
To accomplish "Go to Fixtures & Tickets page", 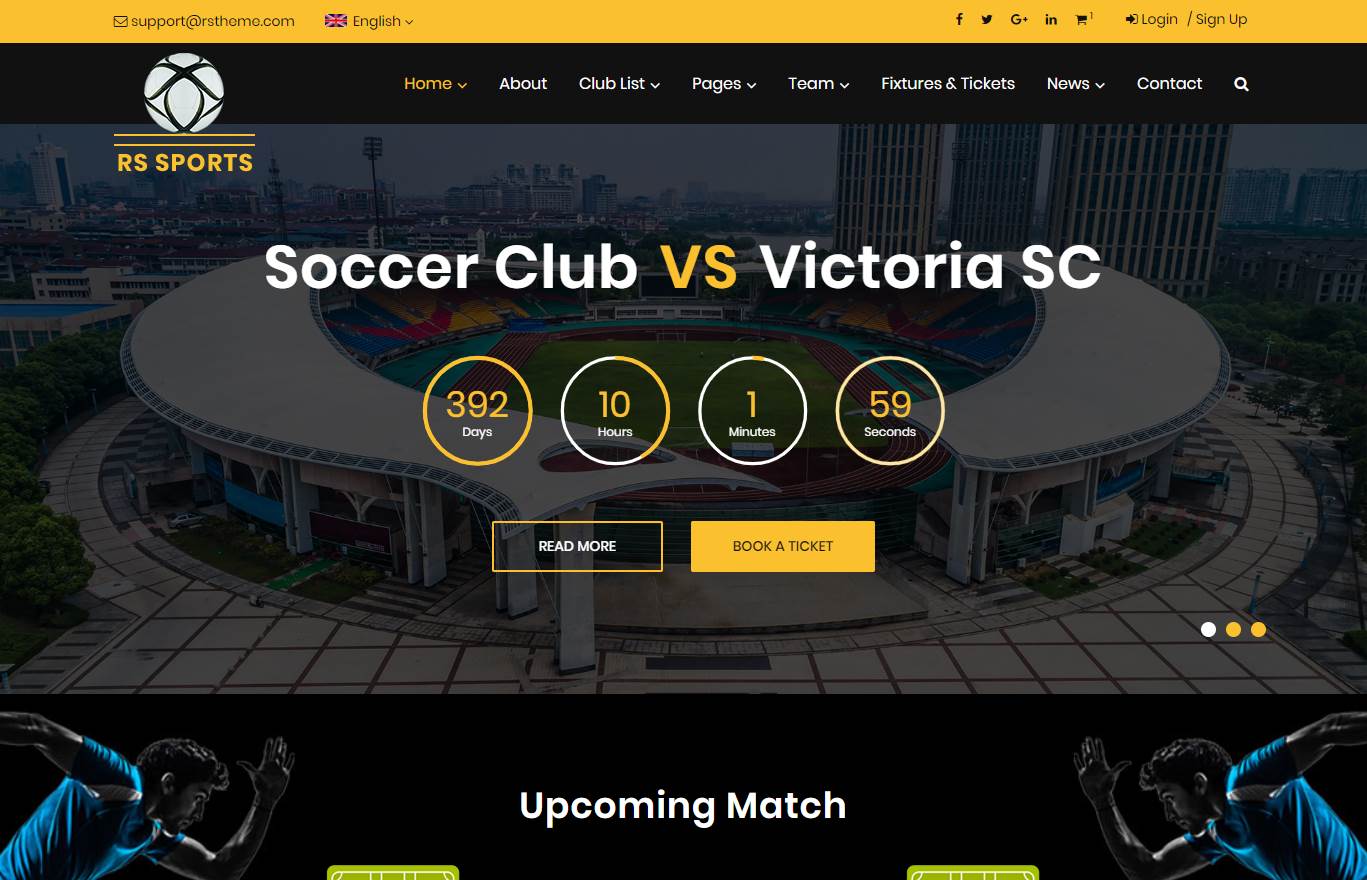I will [x=948, y=84].
